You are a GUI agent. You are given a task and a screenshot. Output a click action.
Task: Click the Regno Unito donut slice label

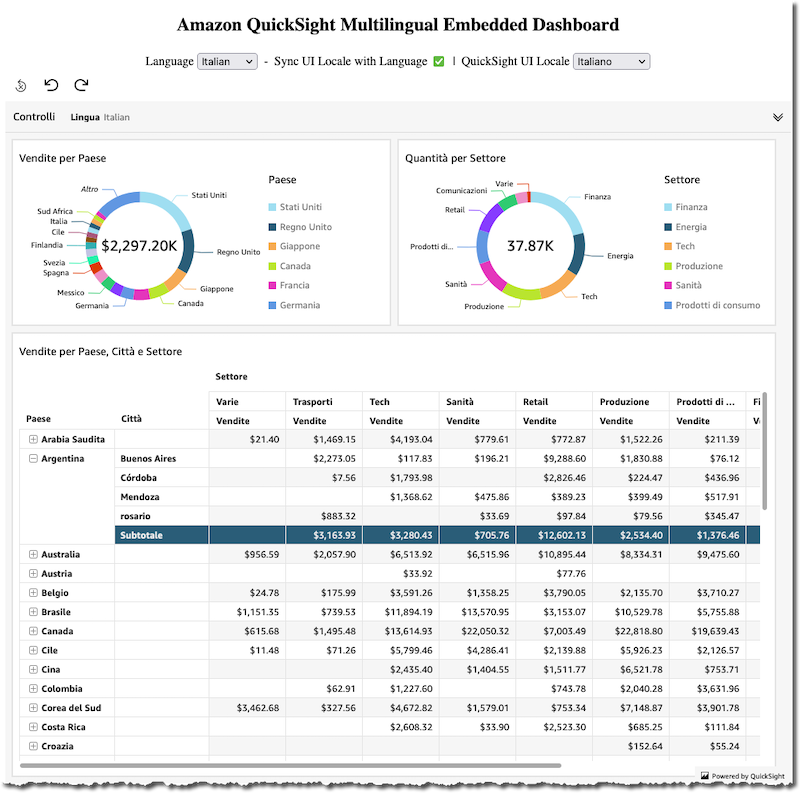(x=238, y=252)
